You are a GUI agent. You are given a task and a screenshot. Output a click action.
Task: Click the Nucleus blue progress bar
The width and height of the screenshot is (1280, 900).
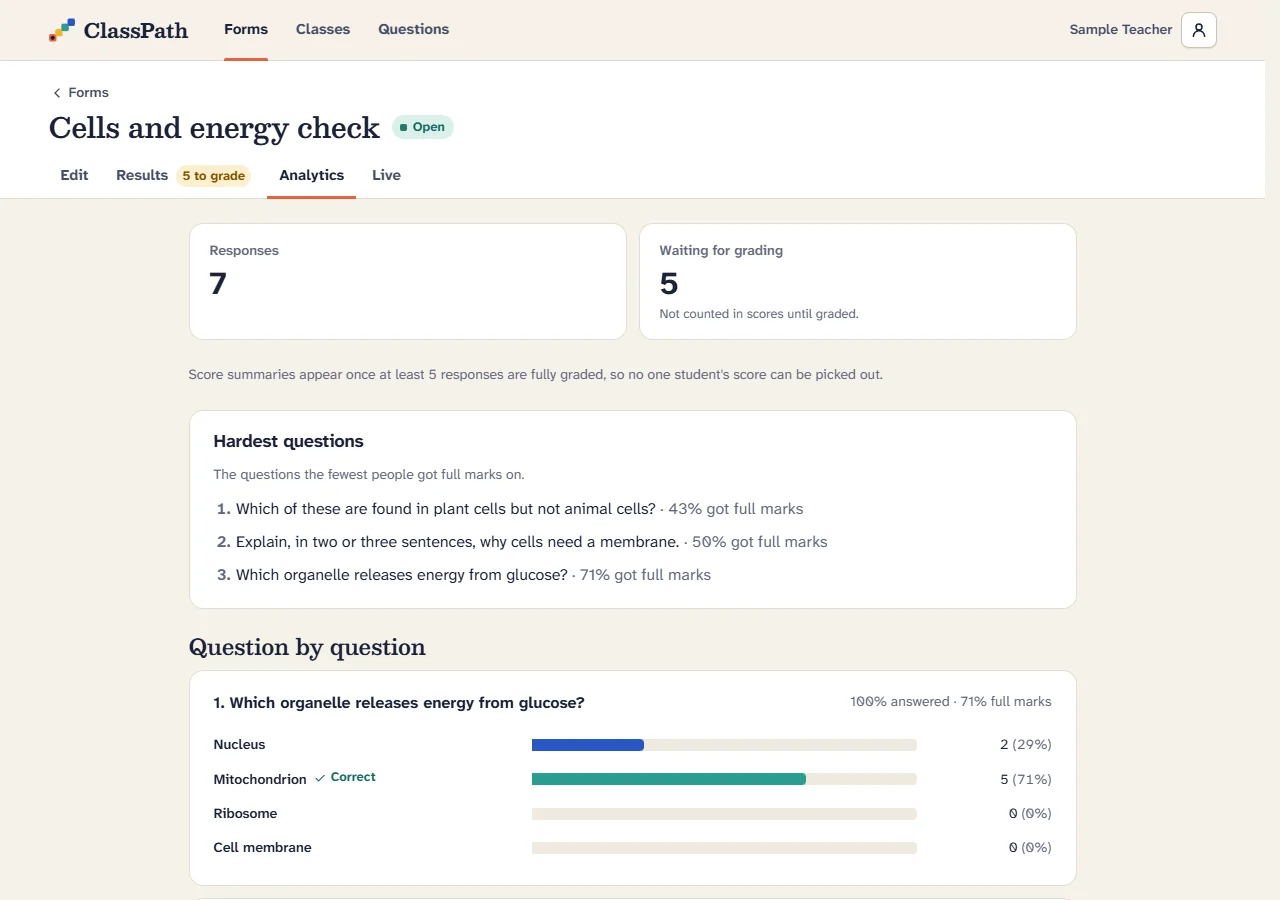pyautogui.click(x=588, y=745)
